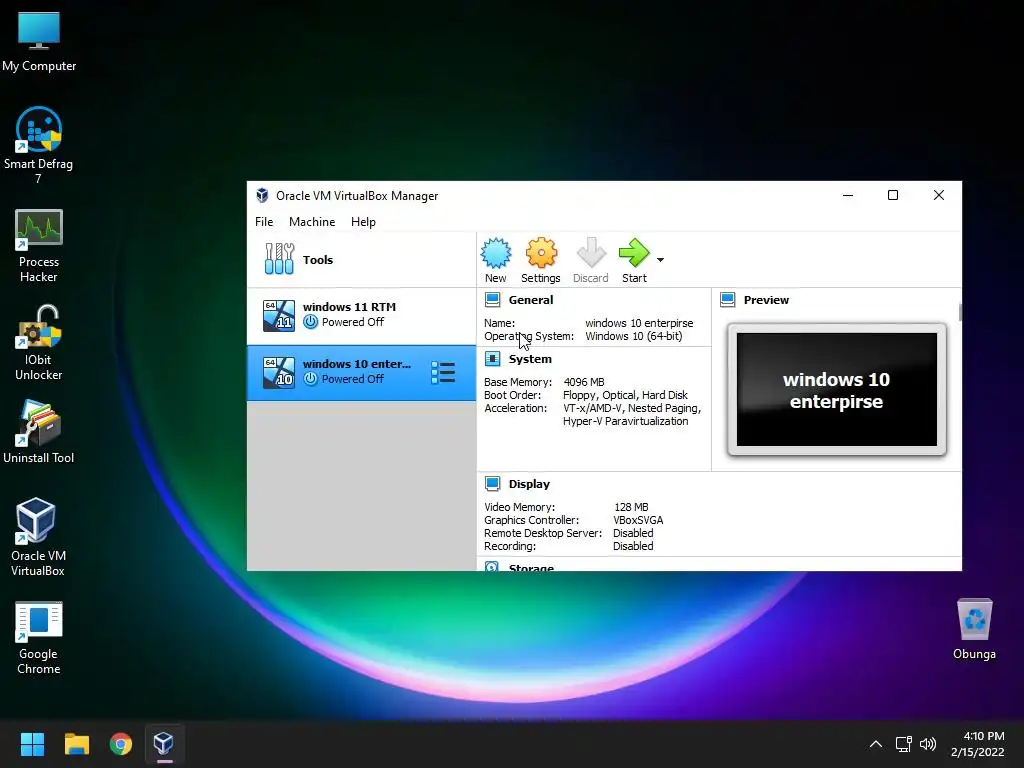The height and width of the screenshot is (768, 1024).
Task: Select the Uninstall Tool desktop icon
Action: pyautogui.click(x=39, y=432)
